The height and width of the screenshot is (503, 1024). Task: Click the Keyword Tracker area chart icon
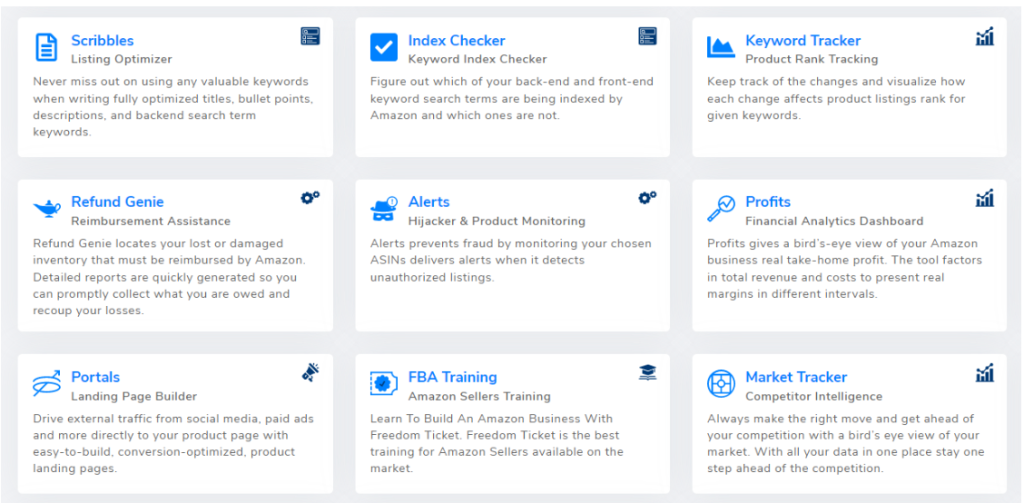pos(721,48)
